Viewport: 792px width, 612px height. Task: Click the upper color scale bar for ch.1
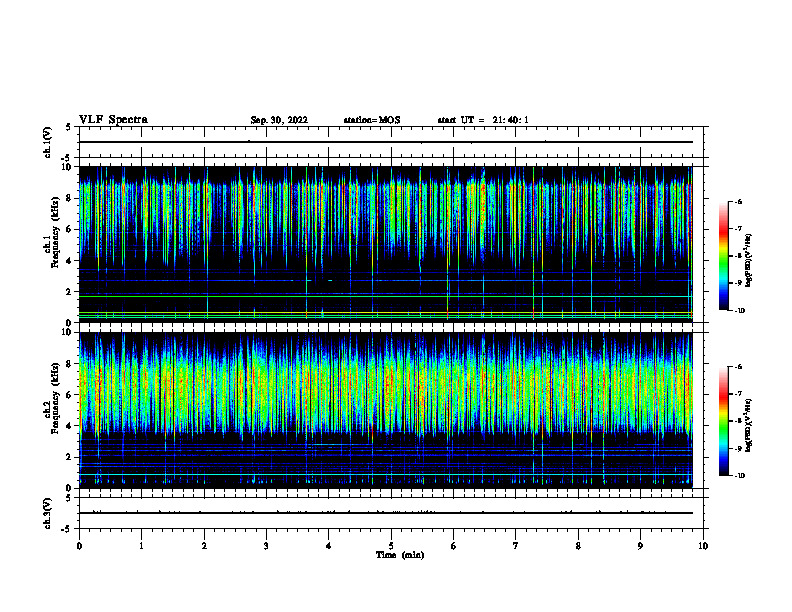coord(723,256)
